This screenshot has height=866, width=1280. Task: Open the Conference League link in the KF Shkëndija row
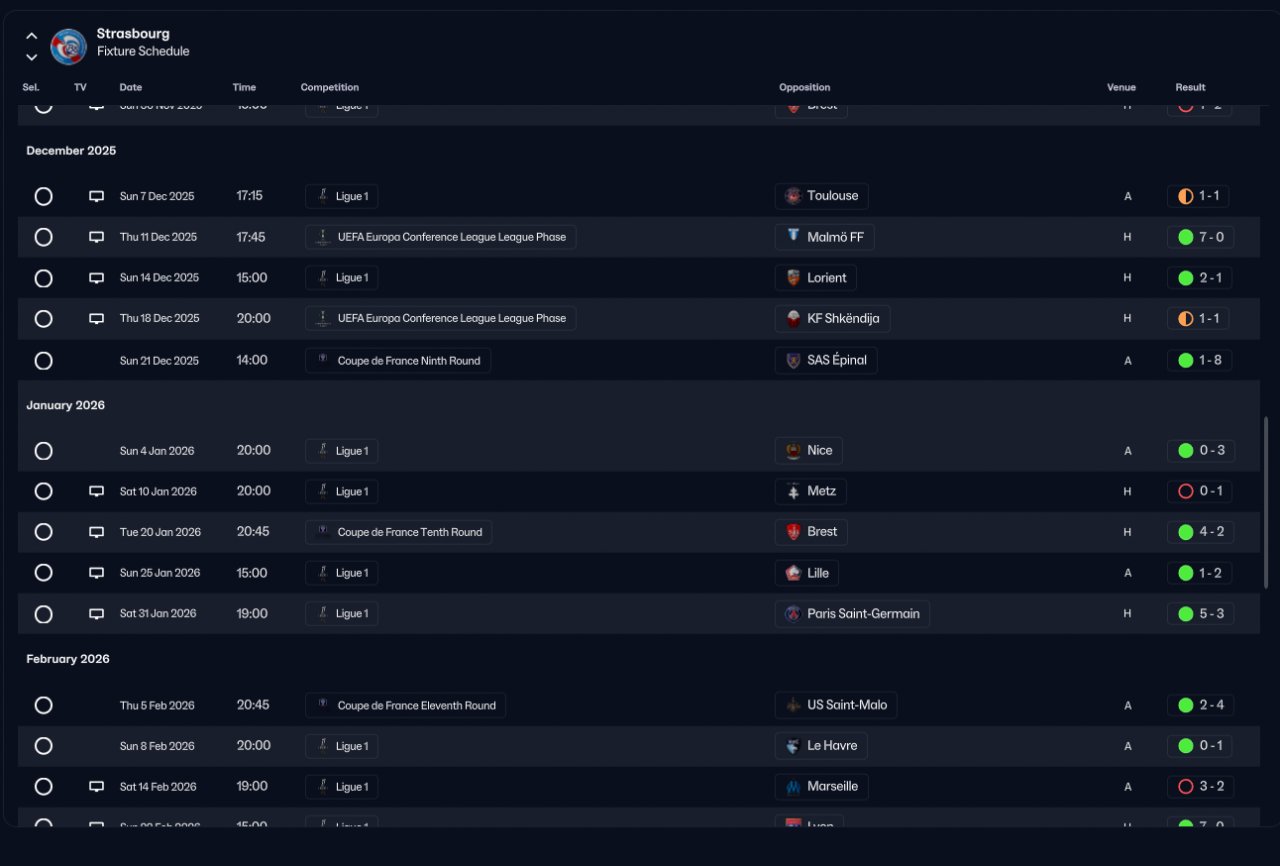(x=440, y=318)
